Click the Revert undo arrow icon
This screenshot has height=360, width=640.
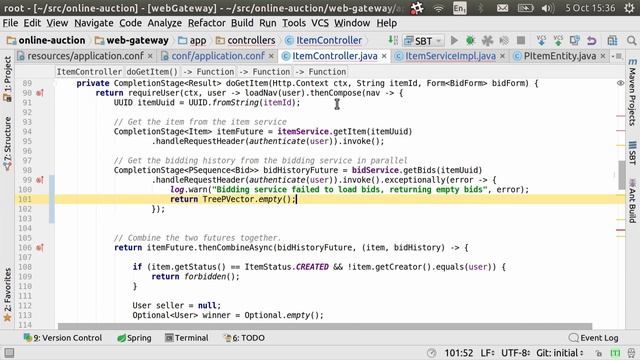592,40
